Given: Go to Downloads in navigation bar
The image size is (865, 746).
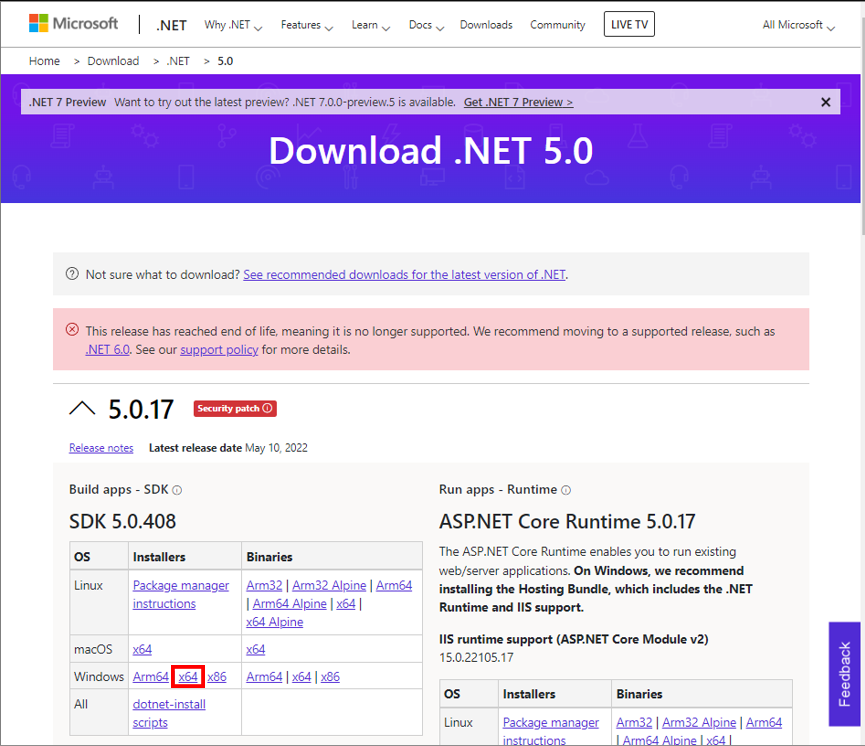Looking at the screenshot, I should point(486,25).
